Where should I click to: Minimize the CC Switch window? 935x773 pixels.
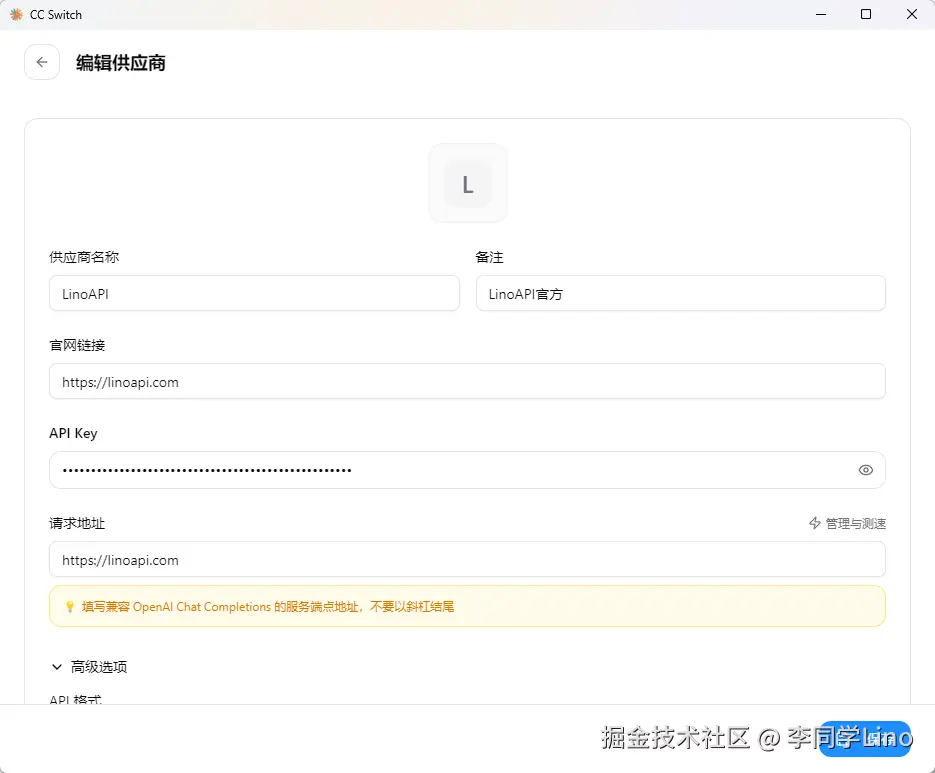point(821,14)
